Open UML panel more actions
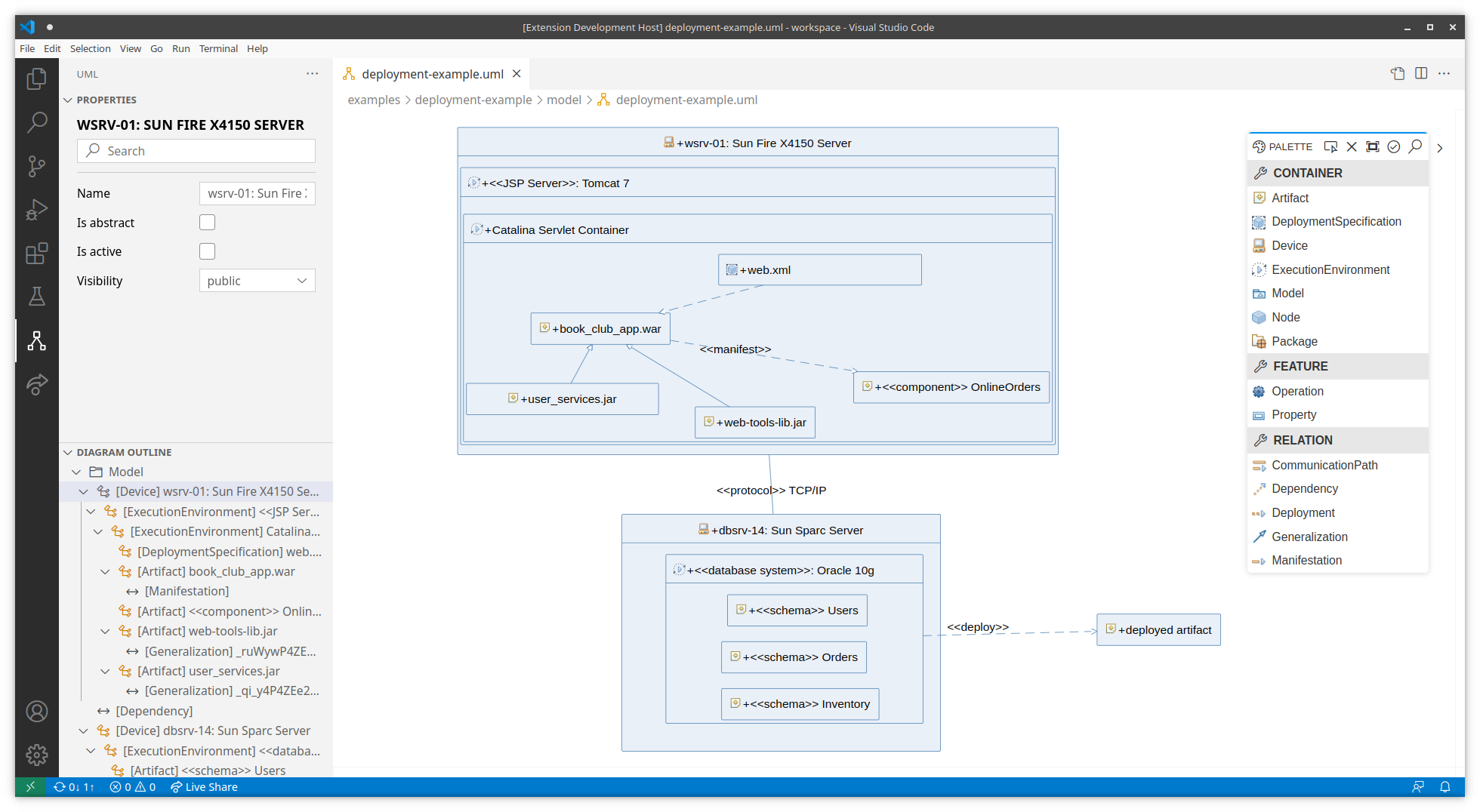 pyautogui.click(x=312, y=74)
